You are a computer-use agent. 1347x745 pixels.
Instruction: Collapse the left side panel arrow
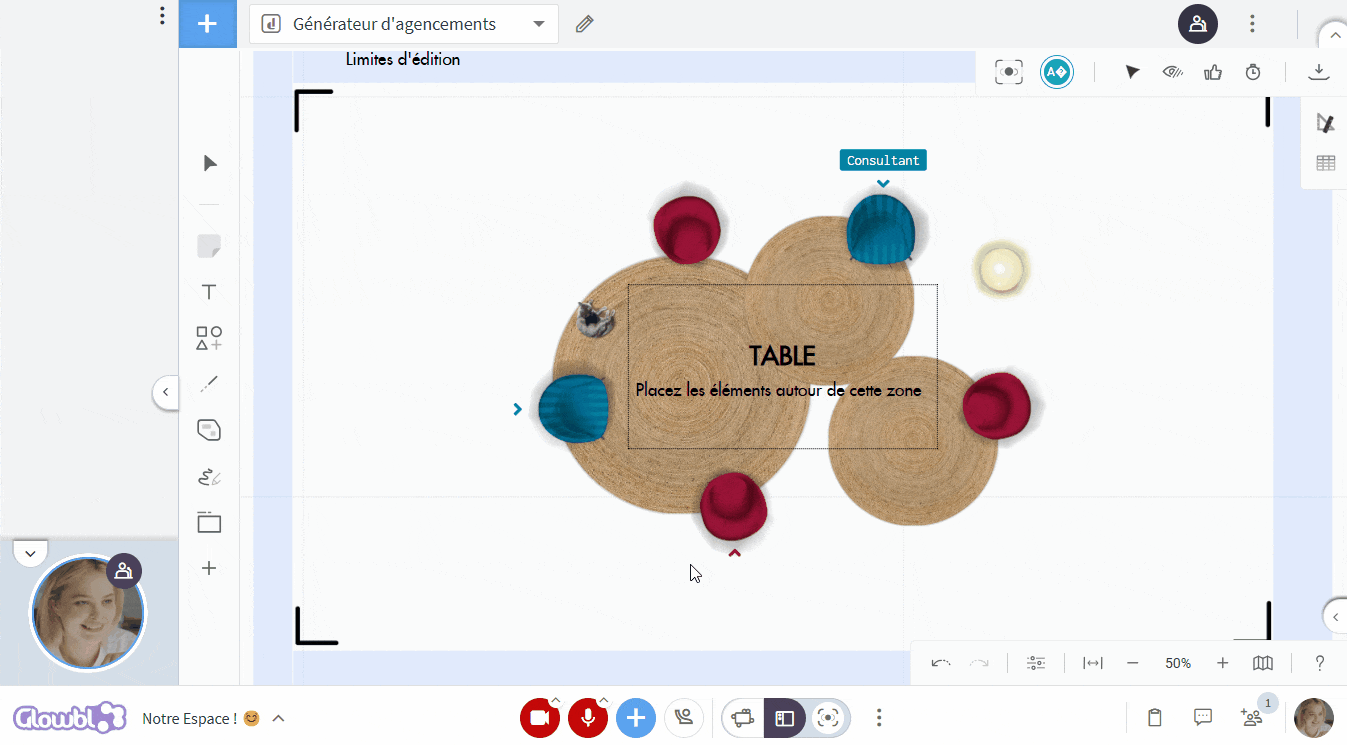(x=166, y=392)
